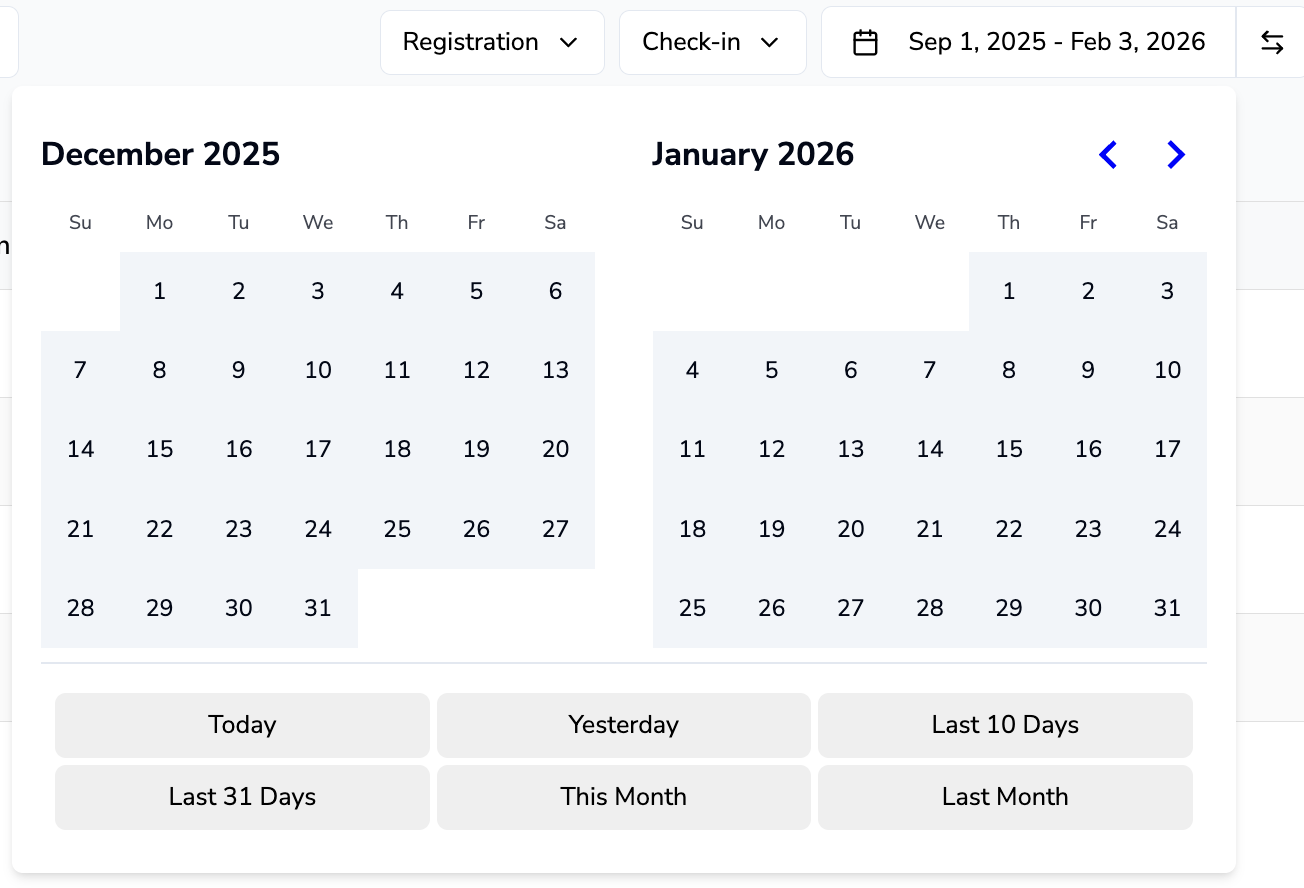This screenshot has width=1304, height=888.
Task: Click the swap arrows icon at top right
Action: point(1271,42)
